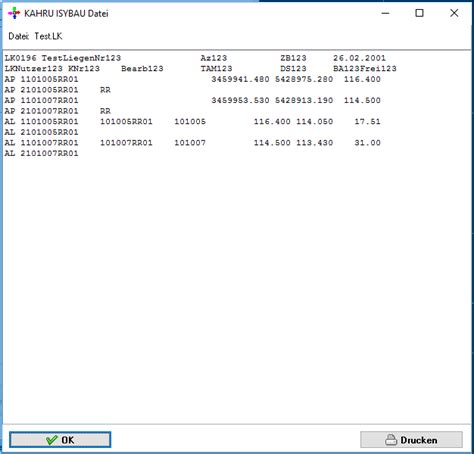This screenshot has width=474, height=454.
Task: Click the text 'ZB123'
Action: (x=293, y=58)
